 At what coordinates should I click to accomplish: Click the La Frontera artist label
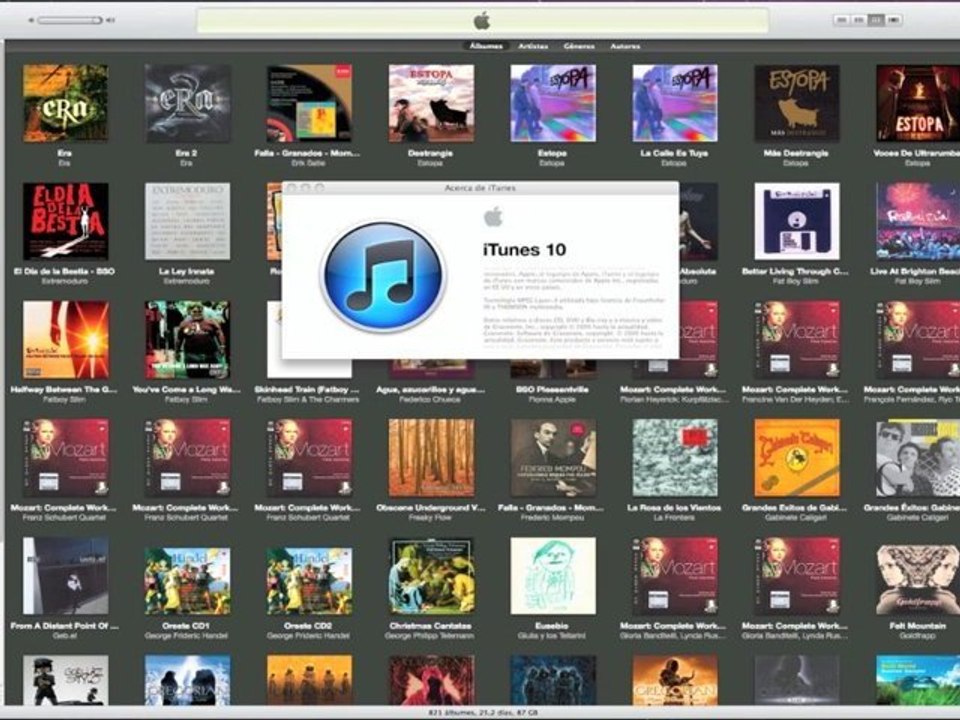pyautogui.click(x=673, y=518)
